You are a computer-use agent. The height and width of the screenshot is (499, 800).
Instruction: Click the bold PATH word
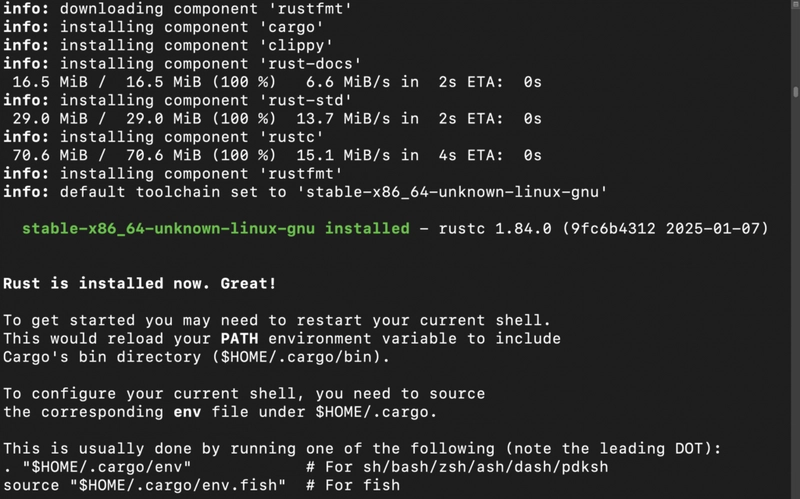click(x=239, y=338)
